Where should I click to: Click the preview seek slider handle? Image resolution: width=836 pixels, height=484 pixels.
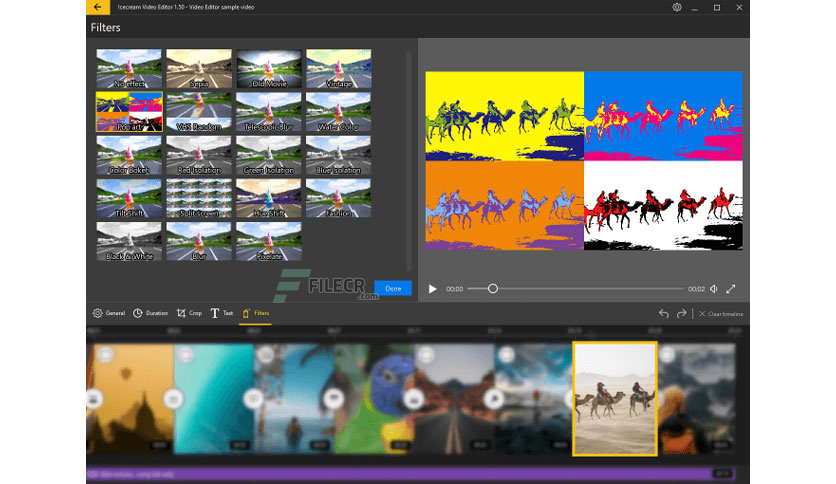click(493, 289)
